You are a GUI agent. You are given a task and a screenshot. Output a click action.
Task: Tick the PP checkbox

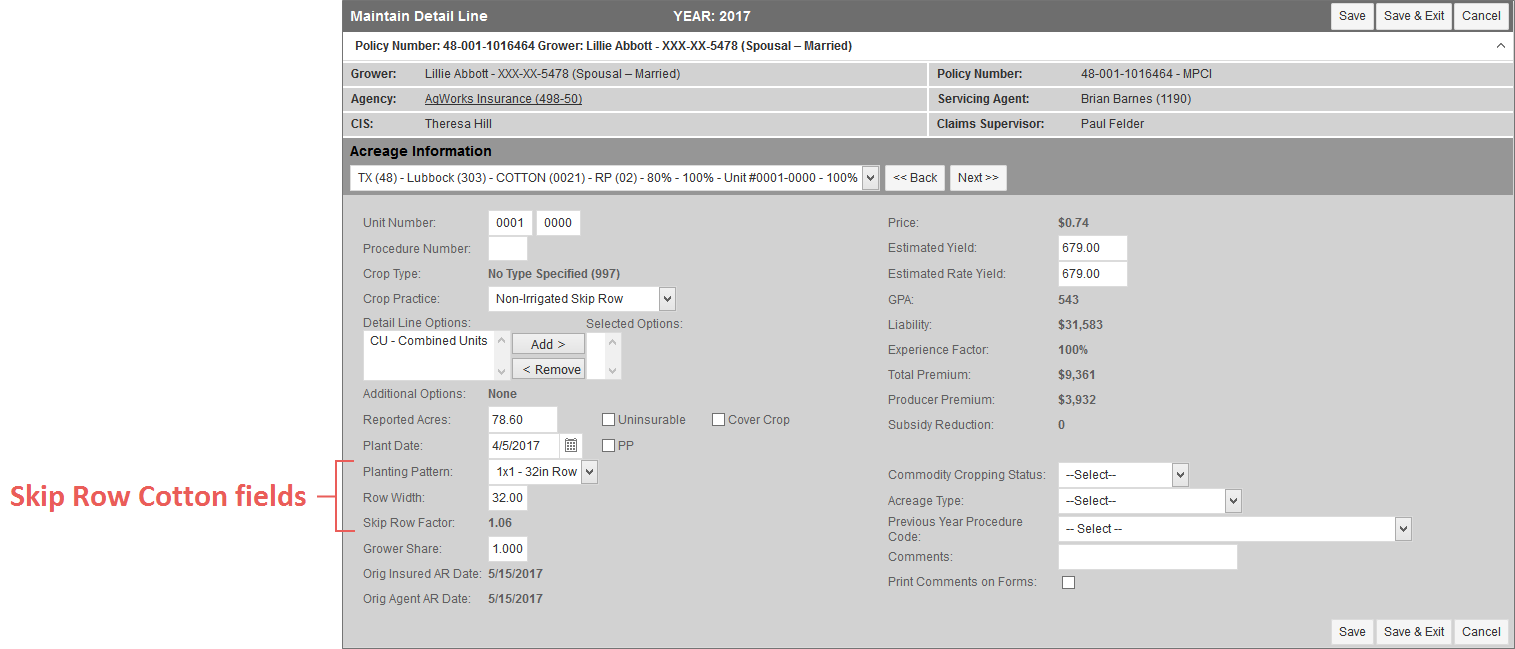pyautogui.click(x=608, y=446)
